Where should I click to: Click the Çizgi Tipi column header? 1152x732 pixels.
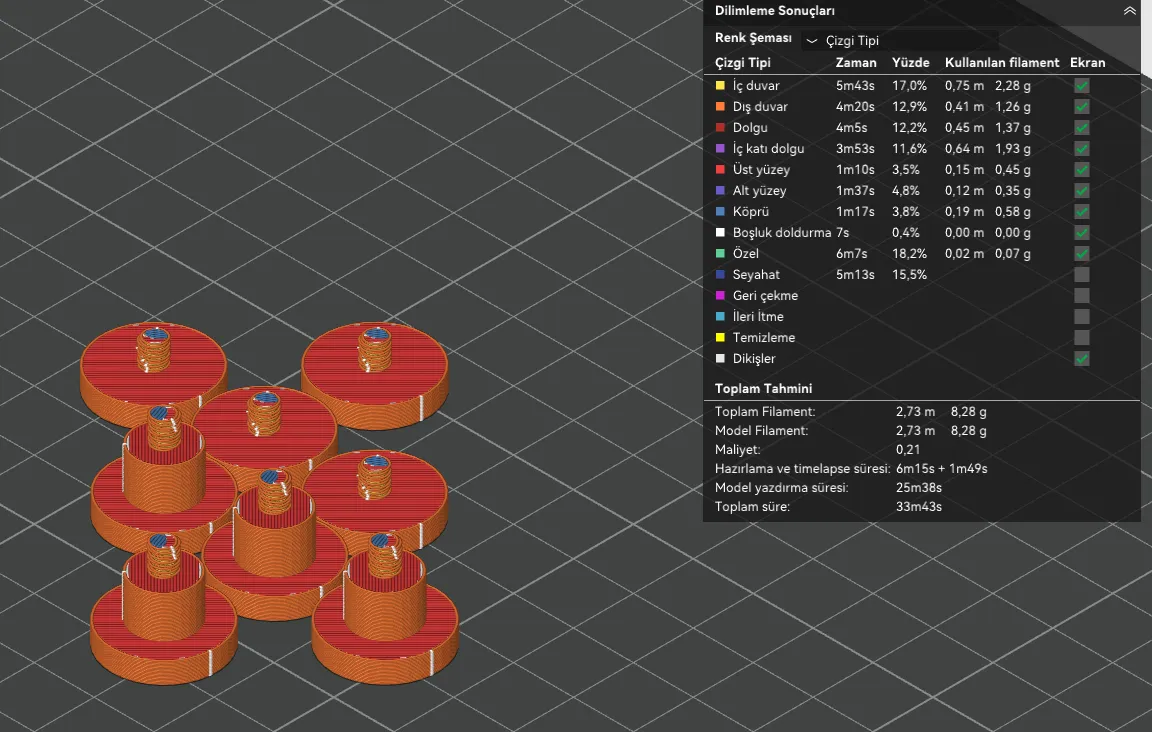click(743, 62)
